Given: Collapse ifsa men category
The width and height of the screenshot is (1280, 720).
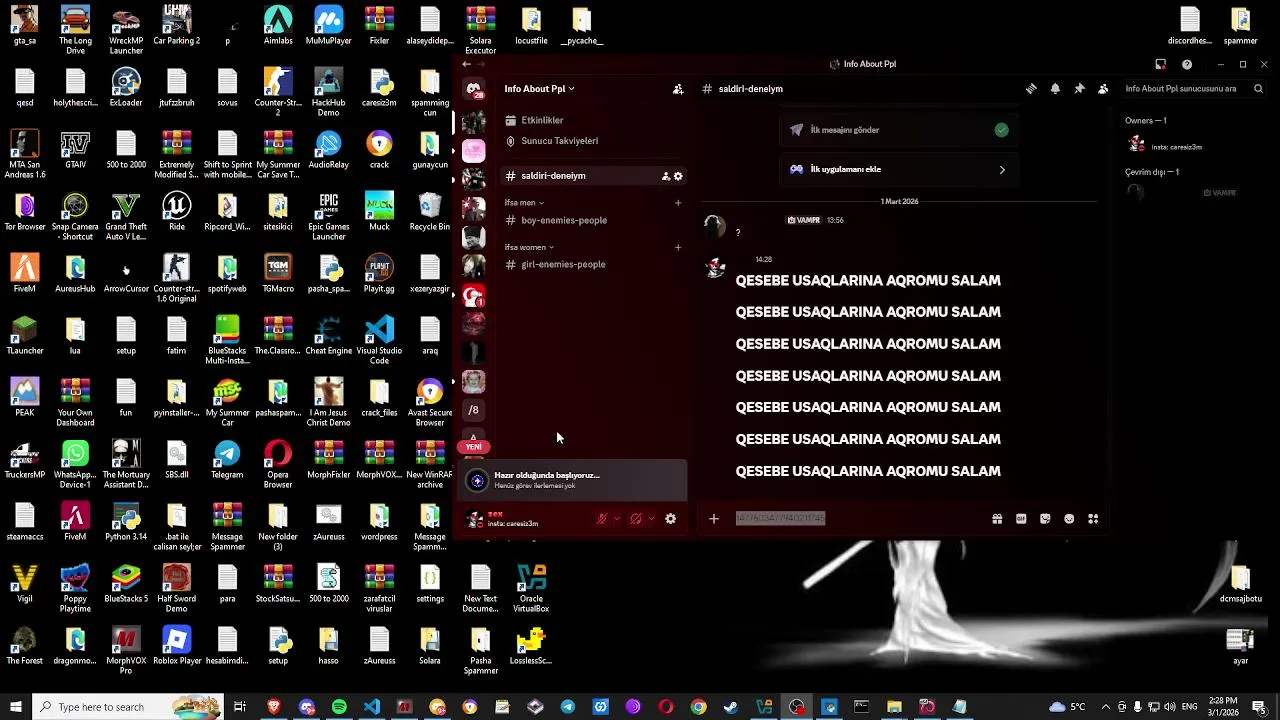Looking at the screenshot, I should (x=524, y=203).
